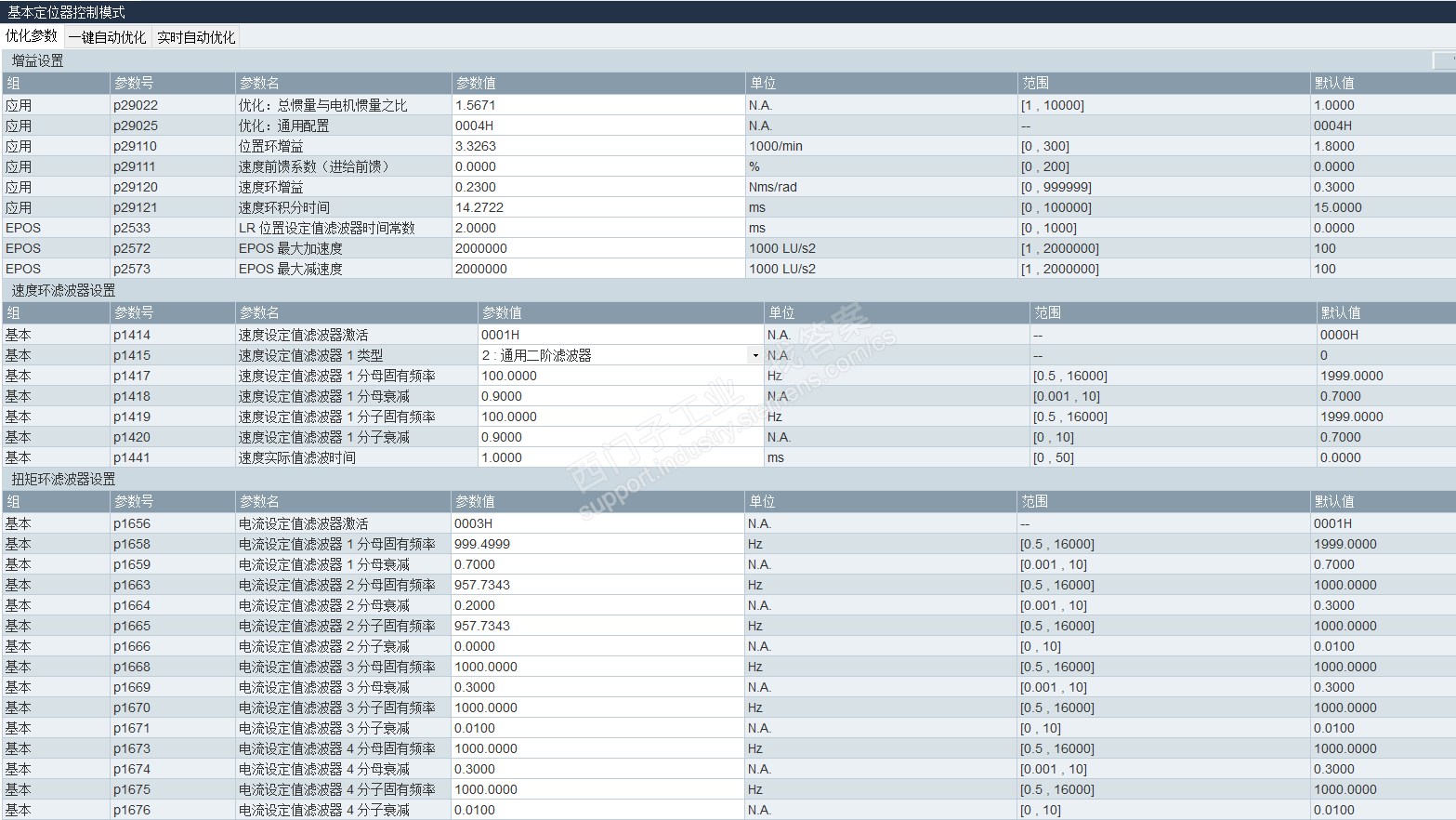
Task: Edit the p29121 integral time value 14.2722
Action: click(x=598, y=207)
